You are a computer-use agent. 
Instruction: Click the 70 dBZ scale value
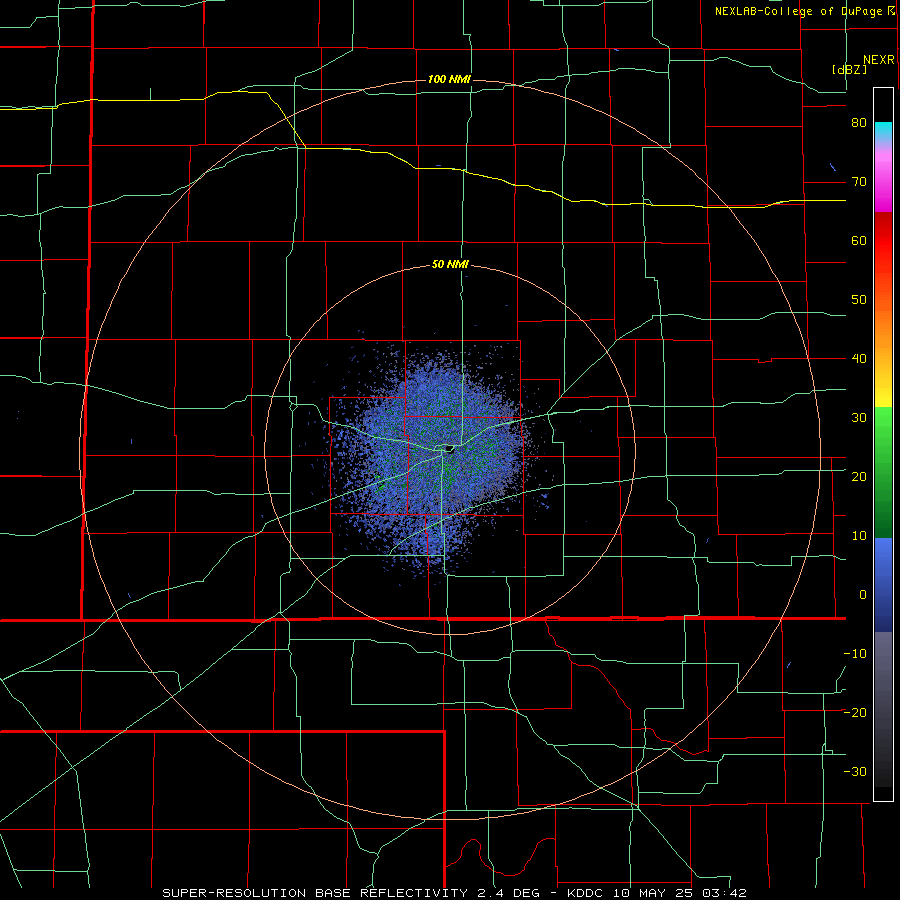(x=859, y=182)
